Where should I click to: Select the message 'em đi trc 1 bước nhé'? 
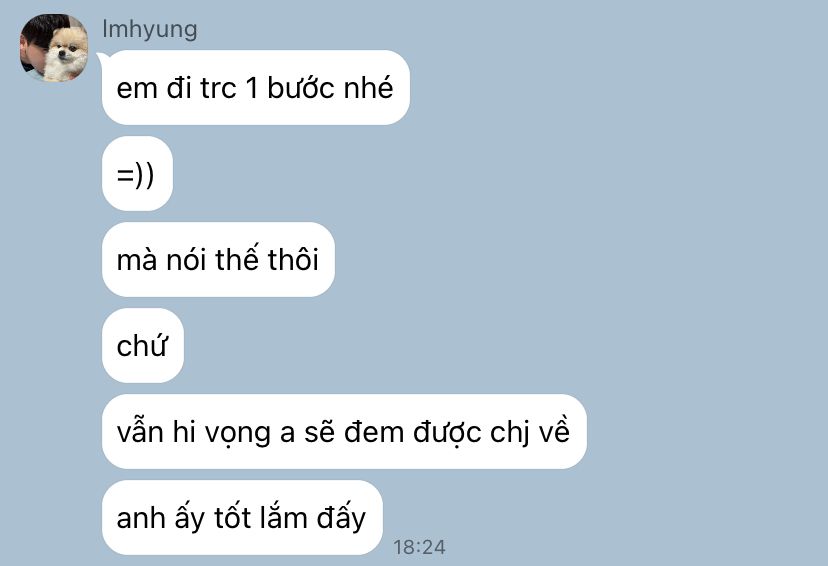click(x=256, y=88)
